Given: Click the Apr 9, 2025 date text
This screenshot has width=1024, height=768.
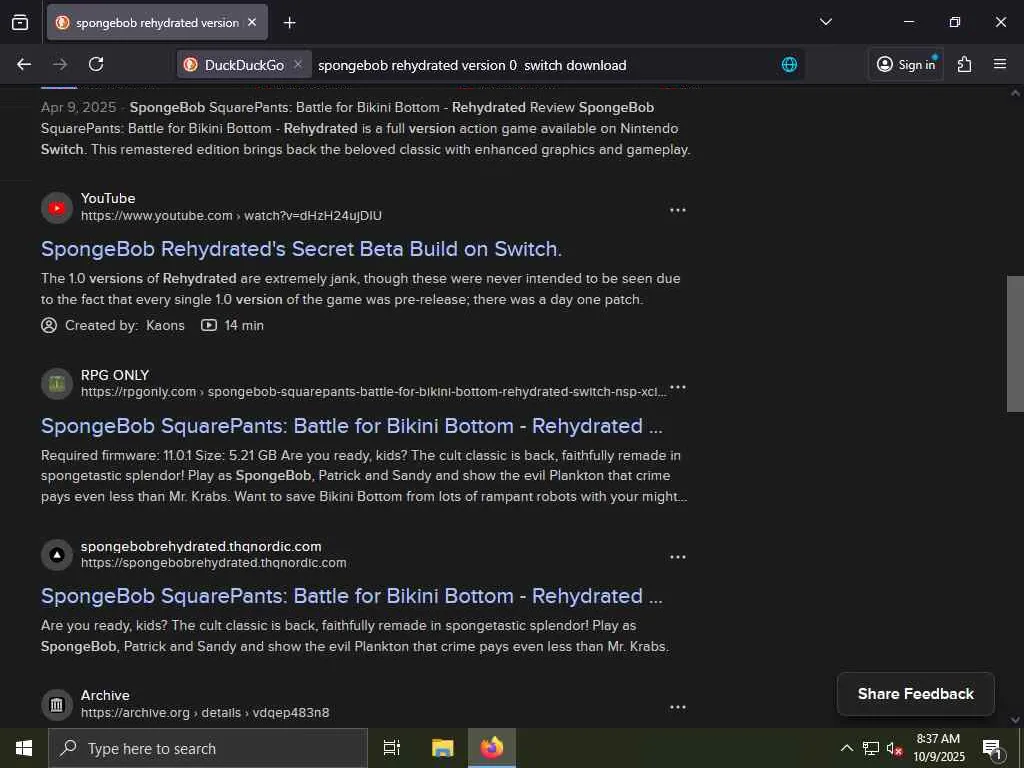Looking at the screenshot, I should 78,107.
